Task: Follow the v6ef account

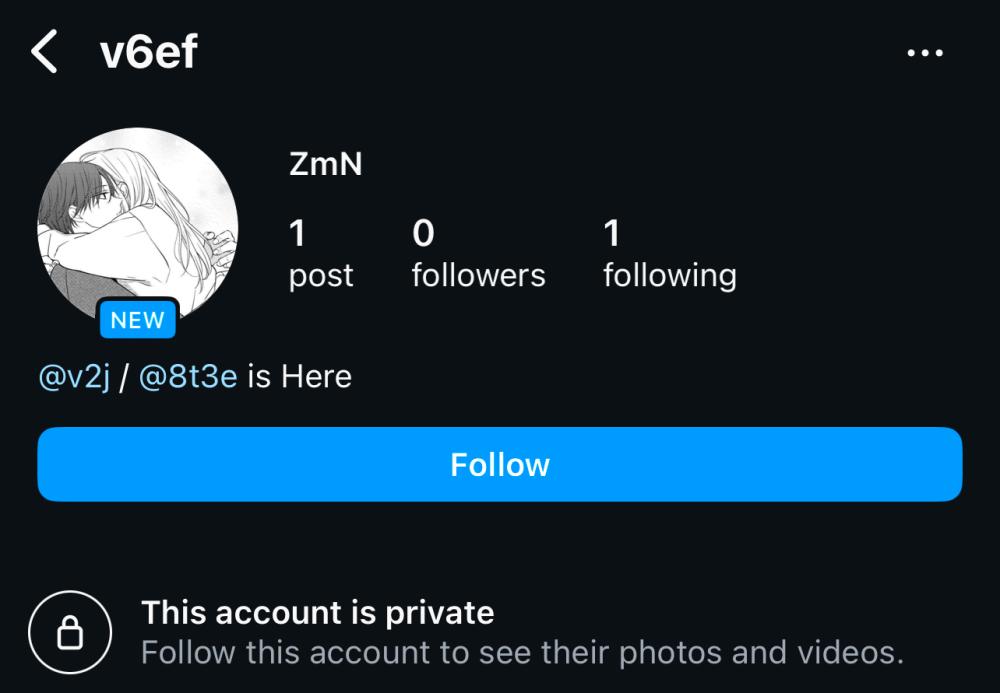Action: click(500, 464)
